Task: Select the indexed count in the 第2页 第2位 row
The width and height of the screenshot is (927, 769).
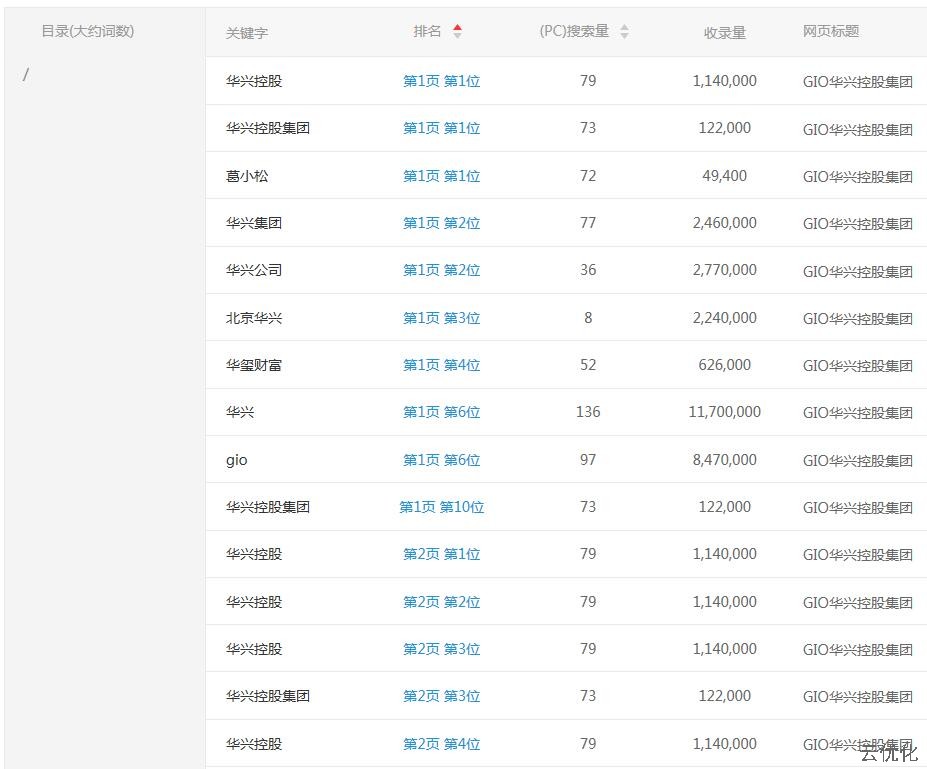Action: [x=725, y=602]
